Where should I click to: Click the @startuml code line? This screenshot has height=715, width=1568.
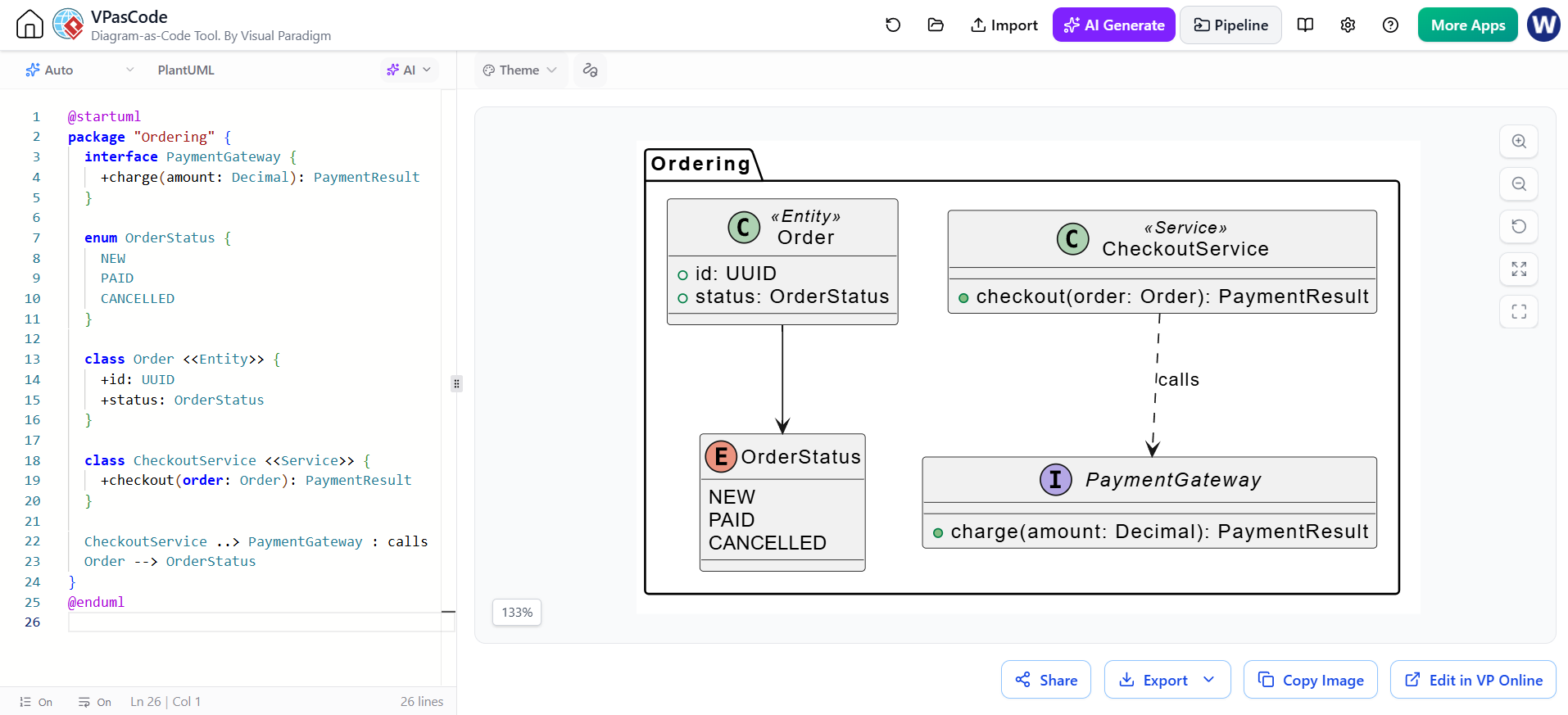coord(104,116)
